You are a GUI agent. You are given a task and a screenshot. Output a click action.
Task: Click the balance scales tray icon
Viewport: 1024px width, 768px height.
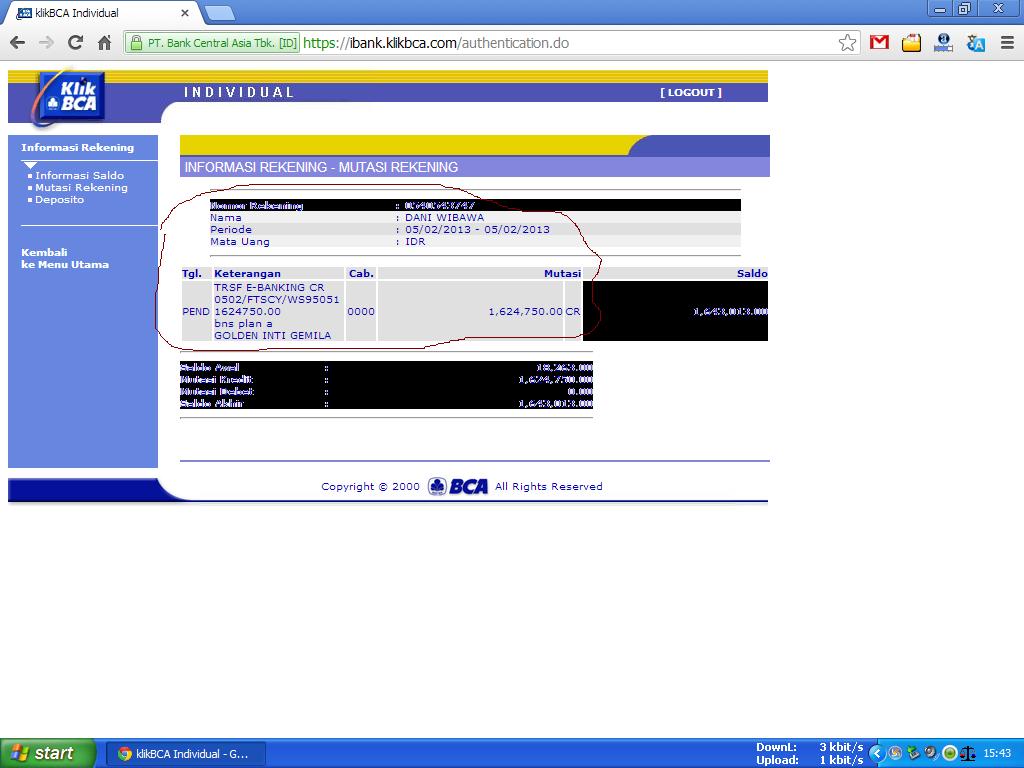967,754
